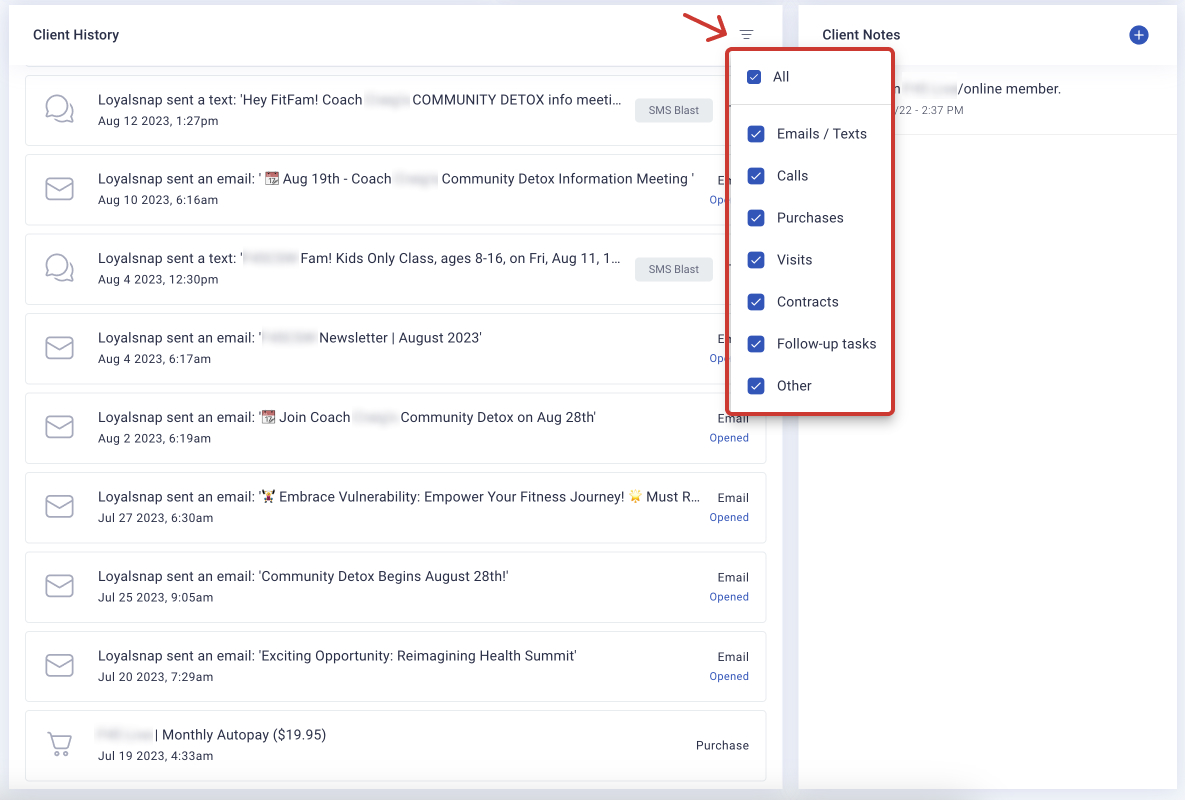Uncheck the Calls filter checkbox

[757, 176]
